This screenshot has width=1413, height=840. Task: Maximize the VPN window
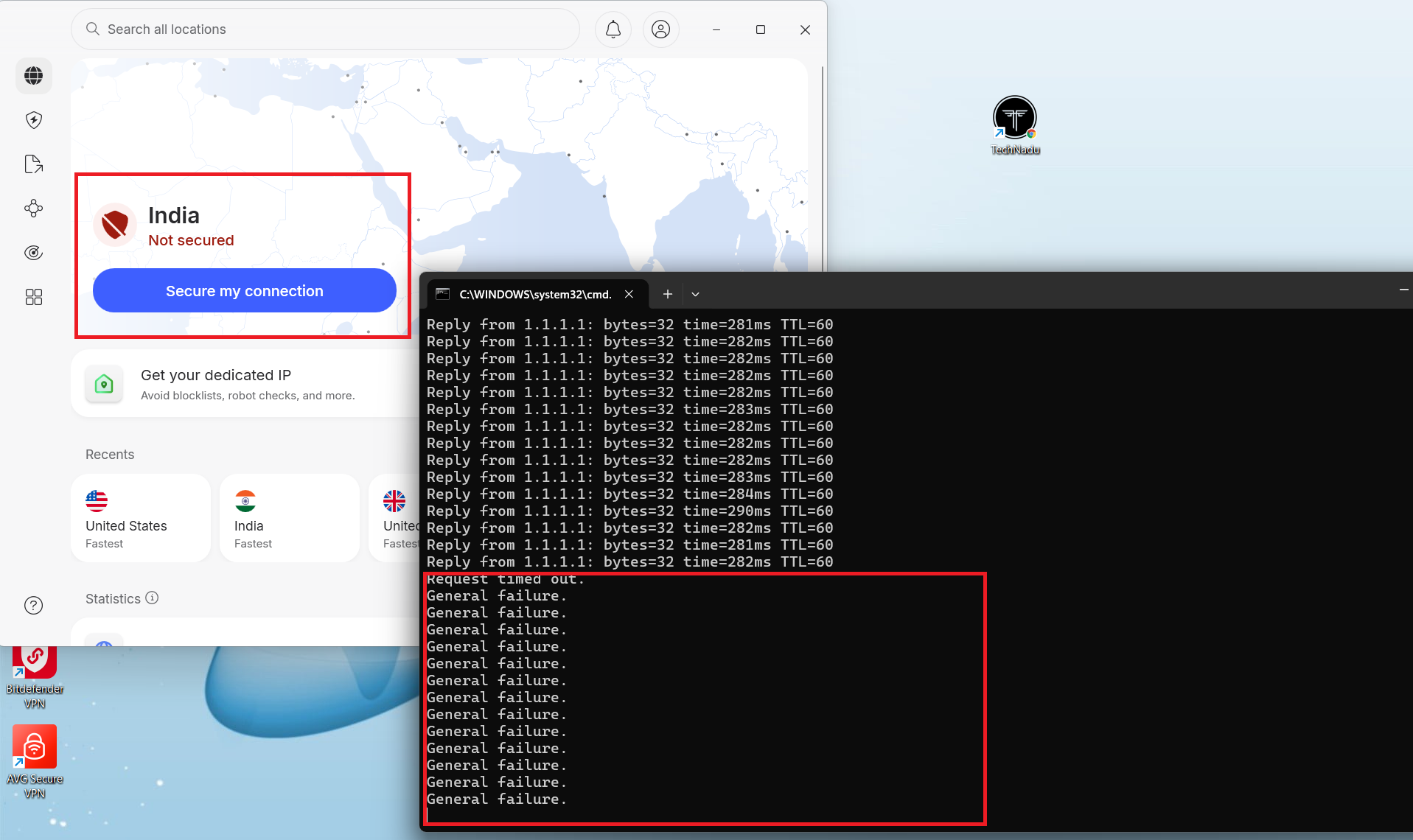coord(761,29)
